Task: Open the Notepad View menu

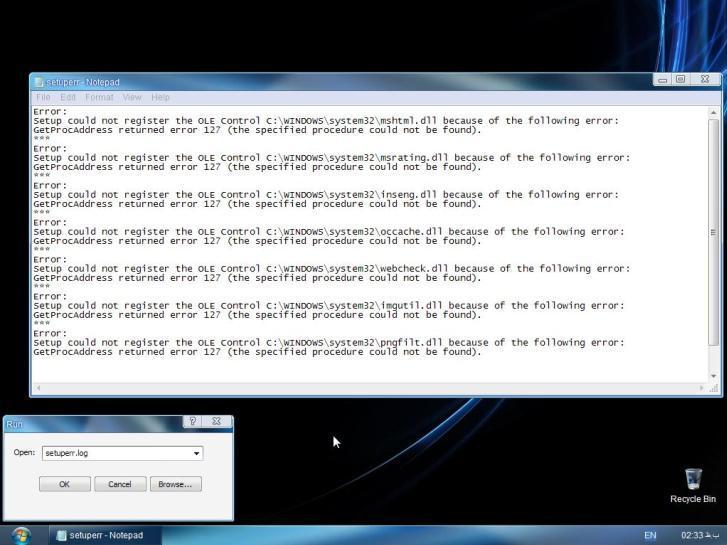Action: pyautogui.click(x=132, y=97)
